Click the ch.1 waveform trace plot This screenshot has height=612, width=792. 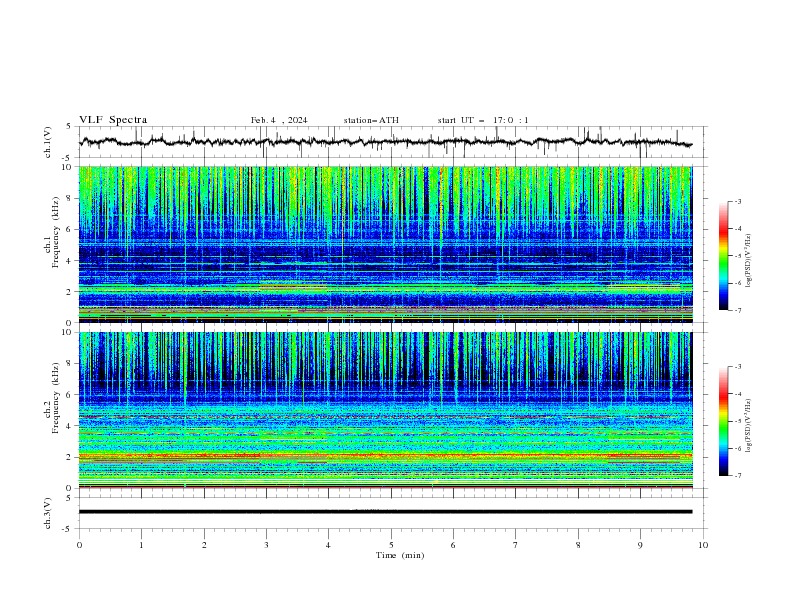click(x=386, y=142)
